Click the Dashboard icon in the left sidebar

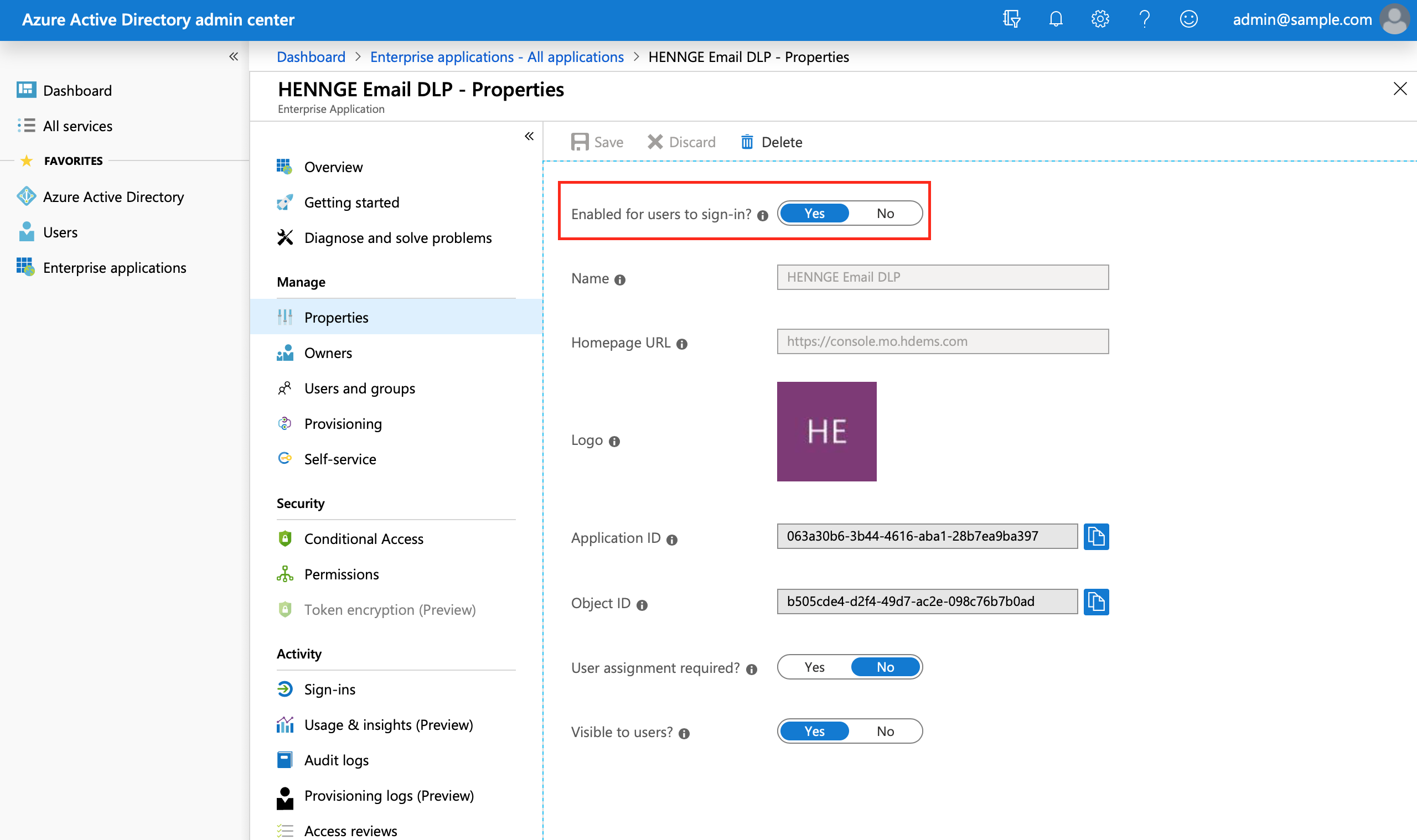tap(26, 90)
